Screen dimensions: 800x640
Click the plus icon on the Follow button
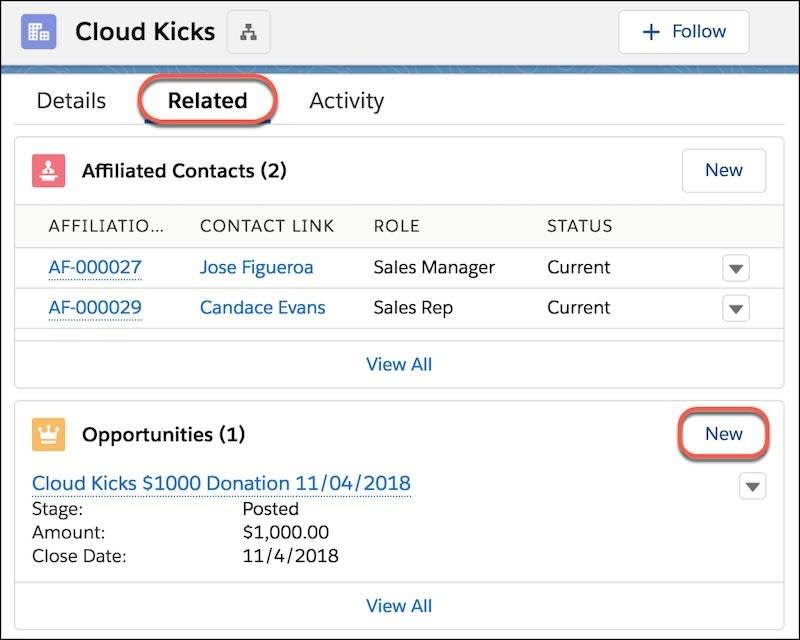pyautogui.click(x=649, y=31)
